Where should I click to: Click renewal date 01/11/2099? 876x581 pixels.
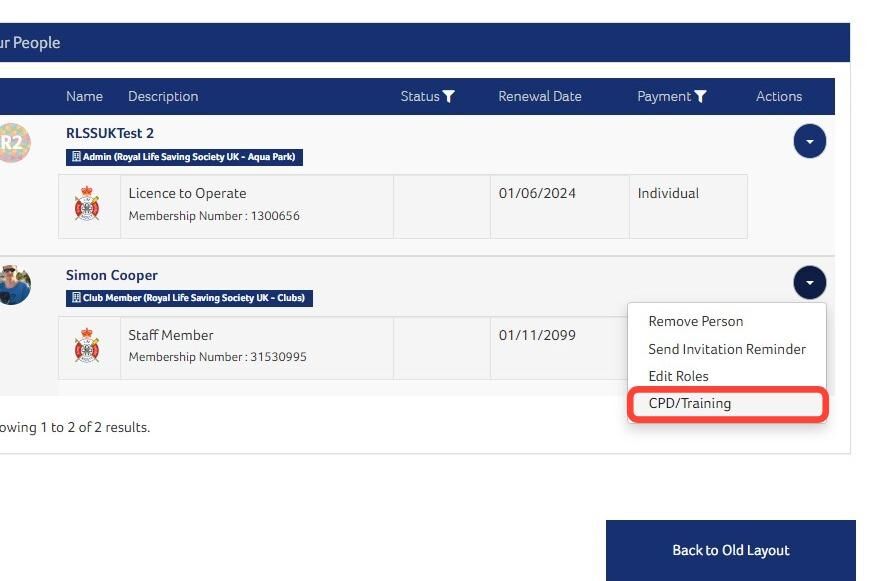[x=537, y=335]
